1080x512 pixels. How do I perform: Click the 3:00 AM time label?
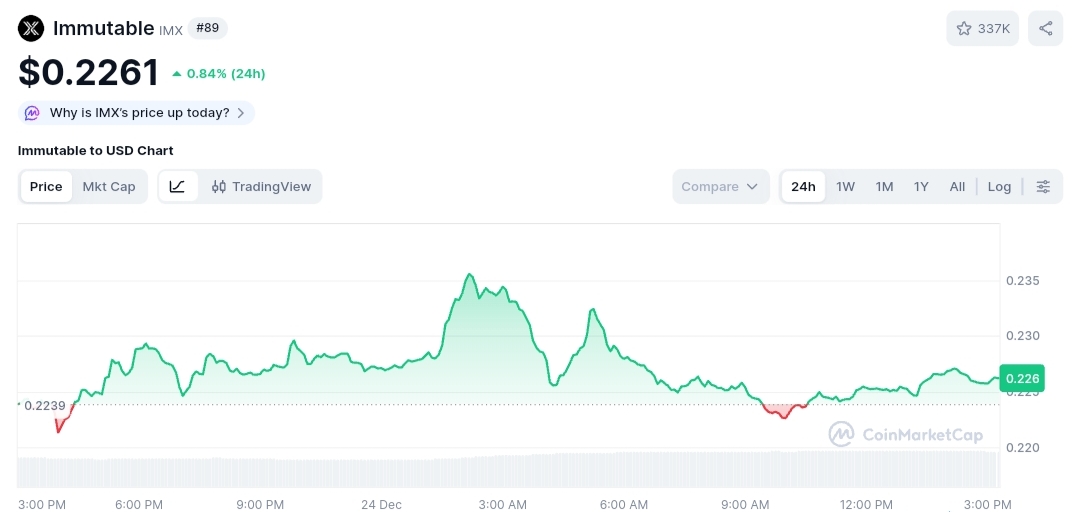[503, 504]
